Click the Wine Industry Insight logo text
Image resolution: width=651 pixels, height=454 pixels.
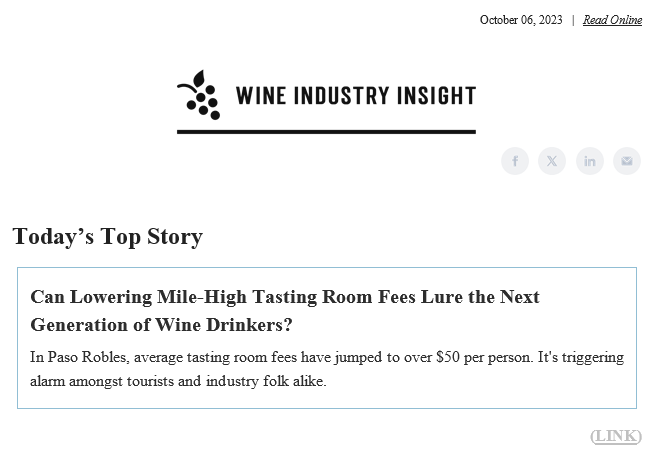355,96
